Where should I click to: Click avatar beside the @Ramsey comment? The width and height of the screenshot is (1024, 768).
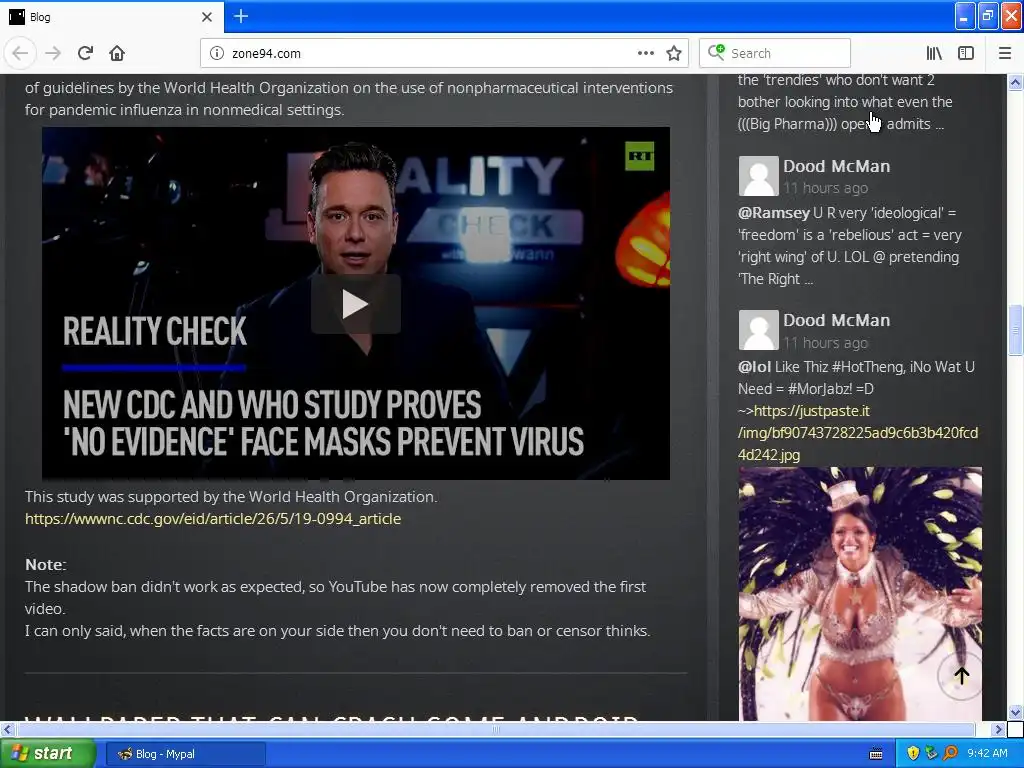(758, 176)
